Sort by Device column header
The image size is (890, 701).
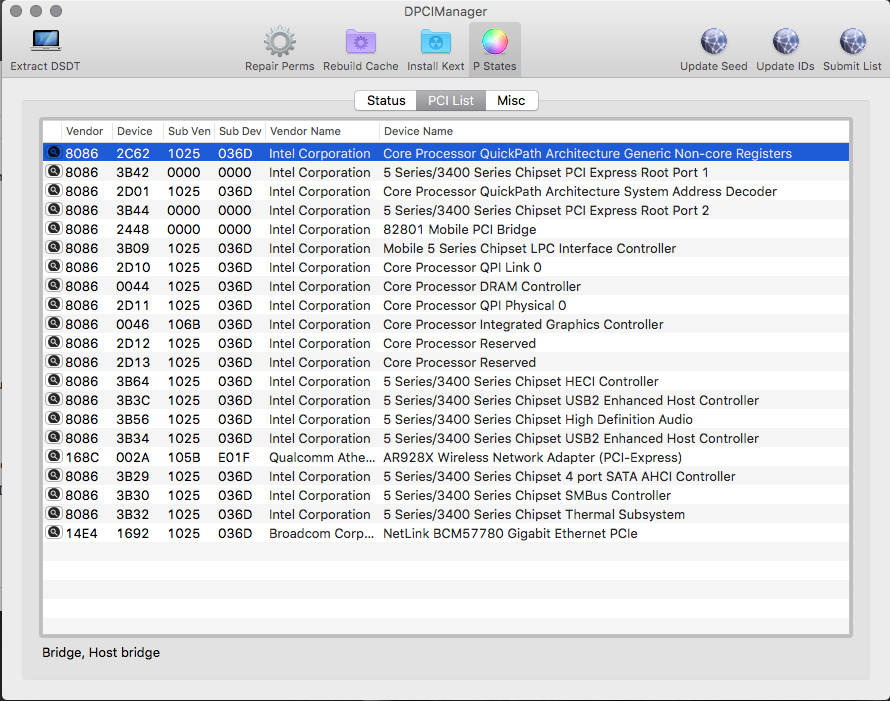point(137,131)
